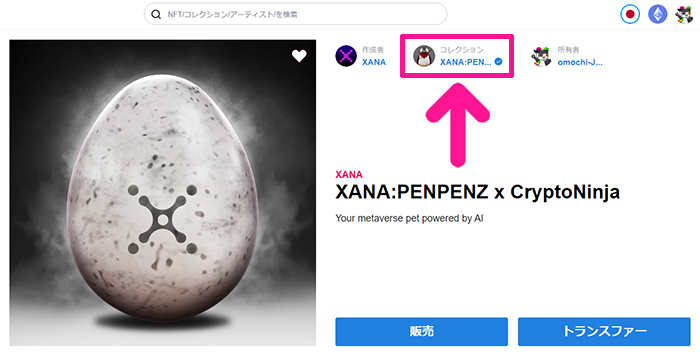Click the トランスファー transfer button
Image resolution: width=700 pixels, height=361 pixels.
click(x=604, y=332)
